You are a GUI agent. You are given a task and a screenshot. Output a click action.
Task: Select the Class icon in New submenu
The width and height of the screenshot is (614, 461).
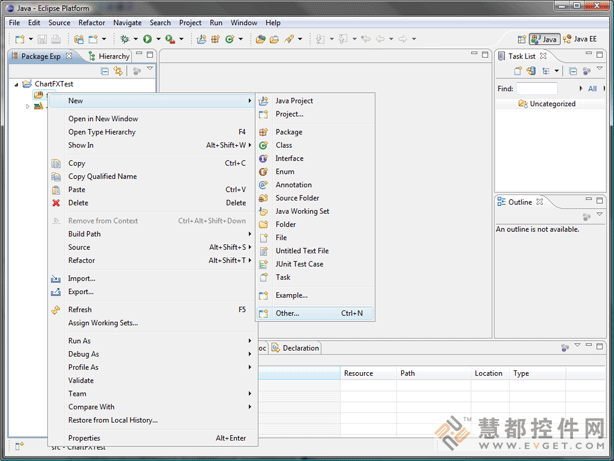[264, 145]
